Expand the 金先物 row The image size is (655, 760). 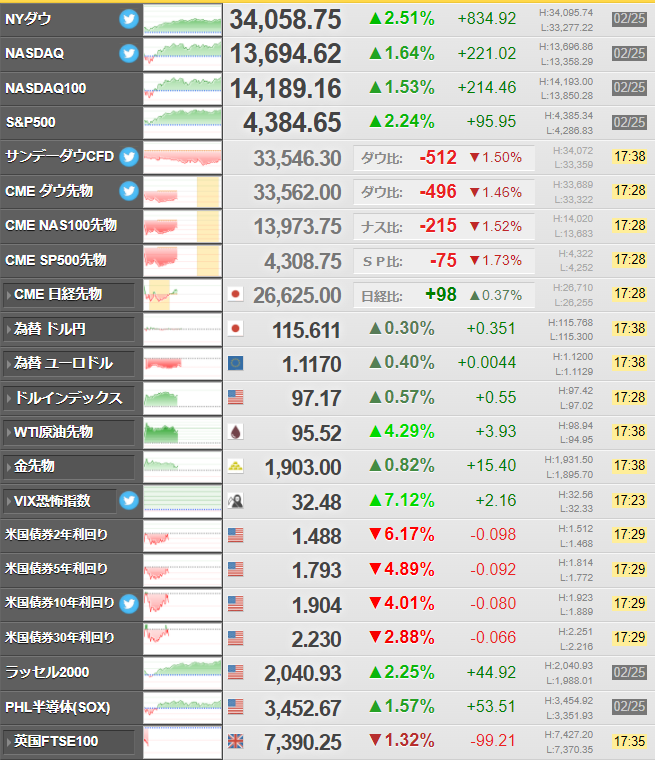point(68,467)
